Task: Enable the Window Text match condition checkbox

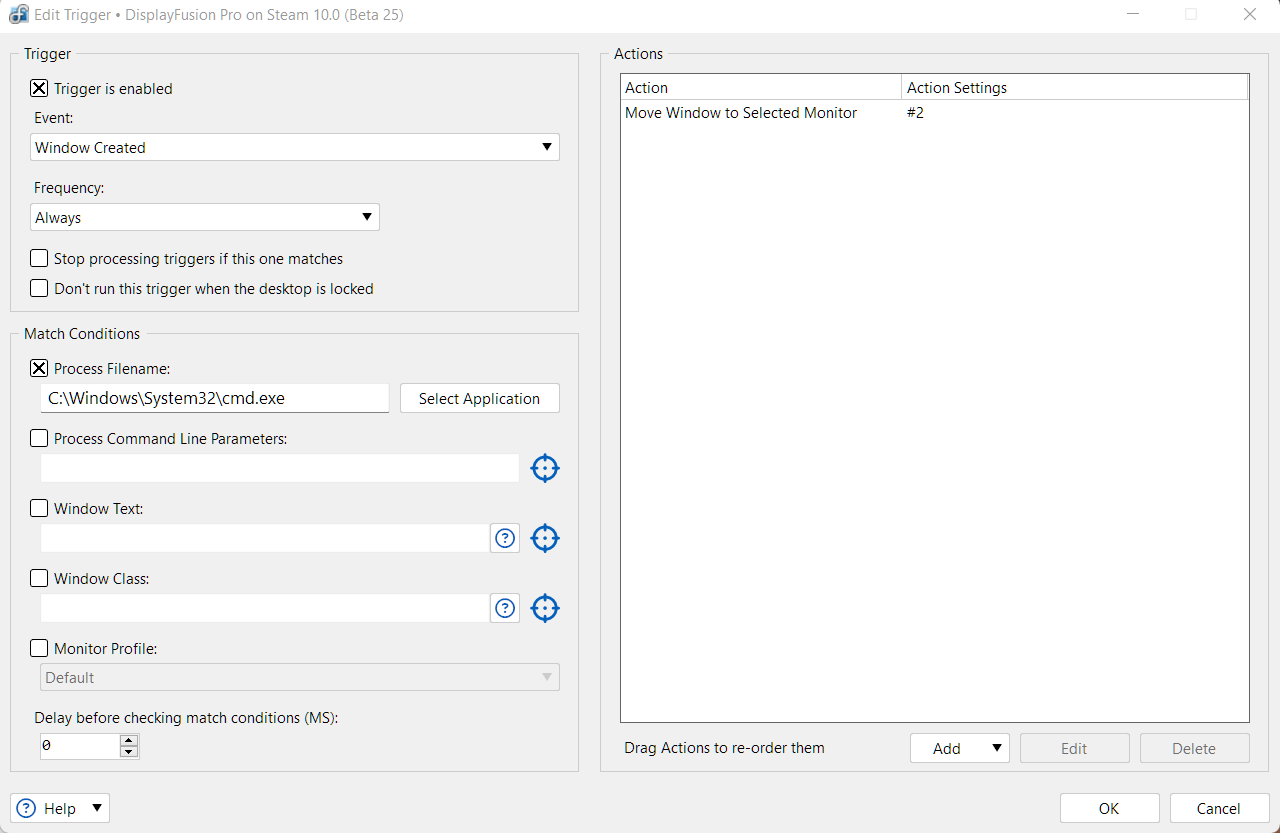Action: point(39,509)
